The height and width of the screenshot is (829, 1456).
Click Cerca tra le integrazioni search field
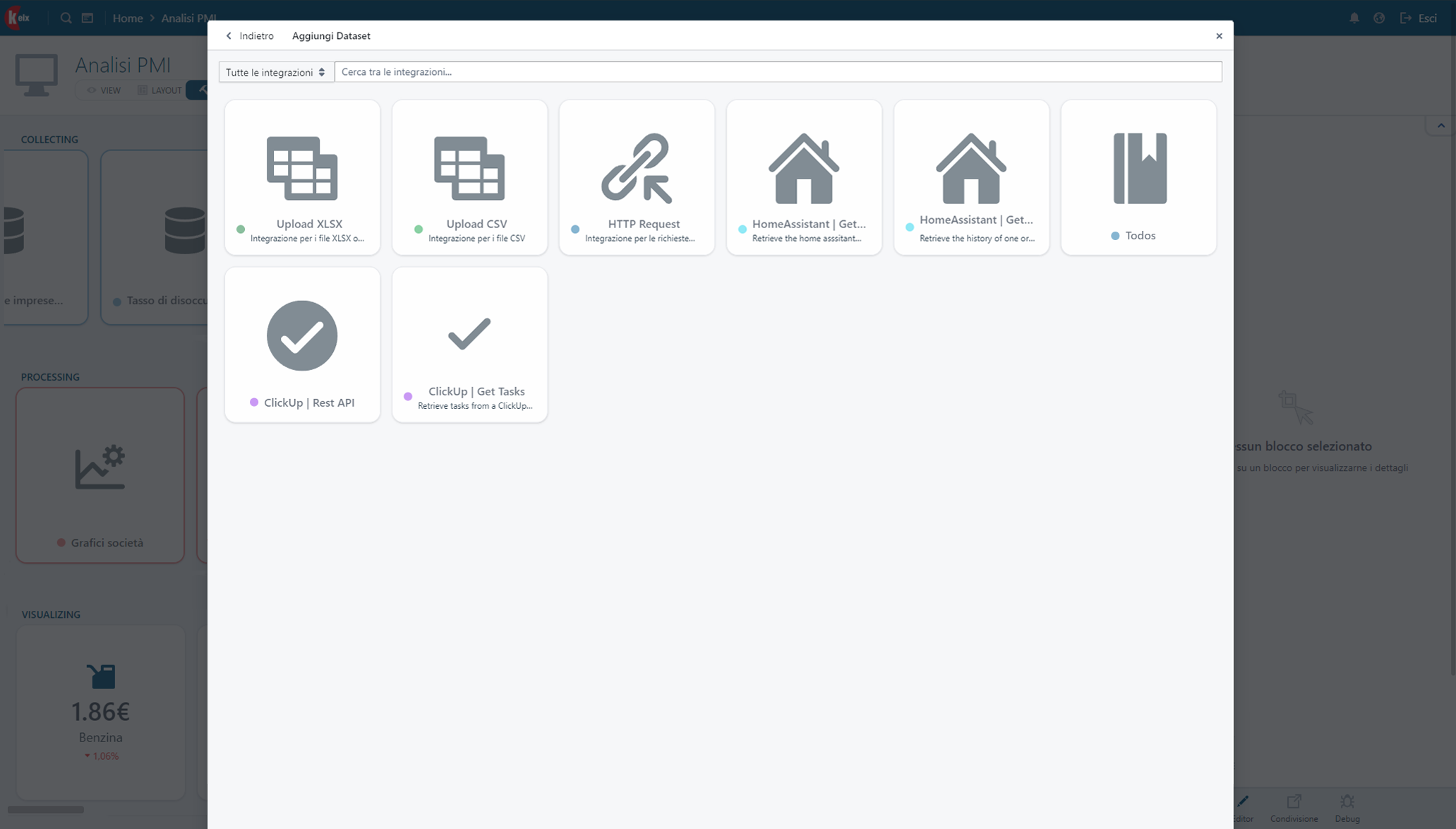tap(778, 72)
